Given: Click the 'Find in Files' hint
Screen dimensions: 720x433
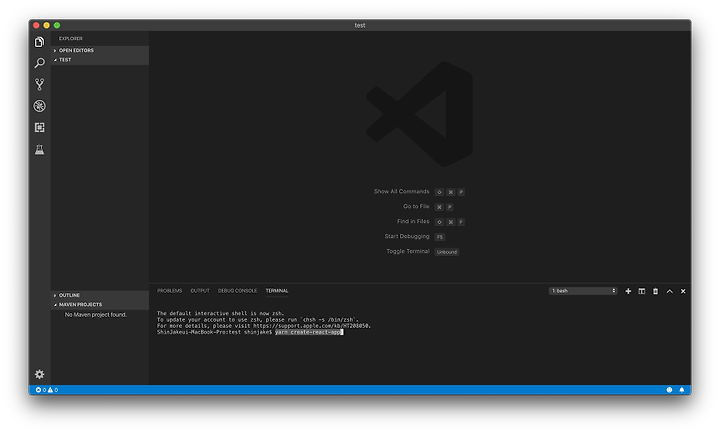Looking at the screenshot, I should pos(413,221).
